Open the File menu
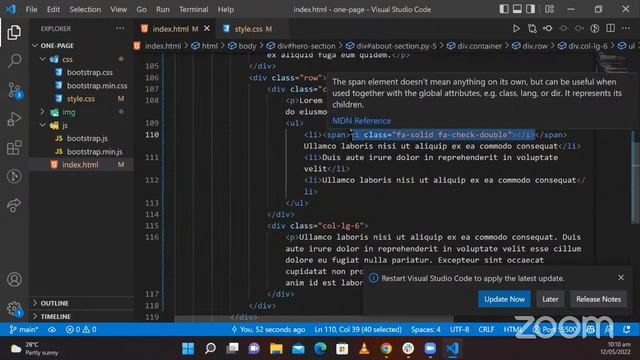640x360 pixels. click(x=31, y=9)
